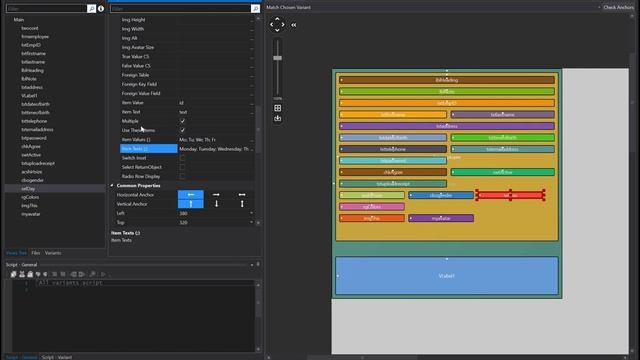Enable the Switch Inset checkbox
Screen dimensions: 640x360
pyautogui.click(x=182, y=158)
